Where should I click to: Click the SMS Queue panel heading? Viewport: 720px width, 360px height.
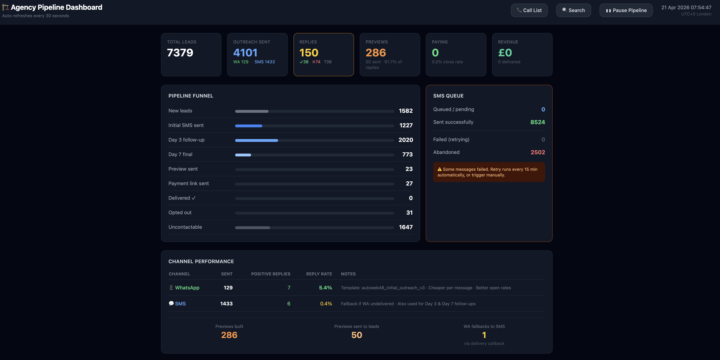[448, 96]
